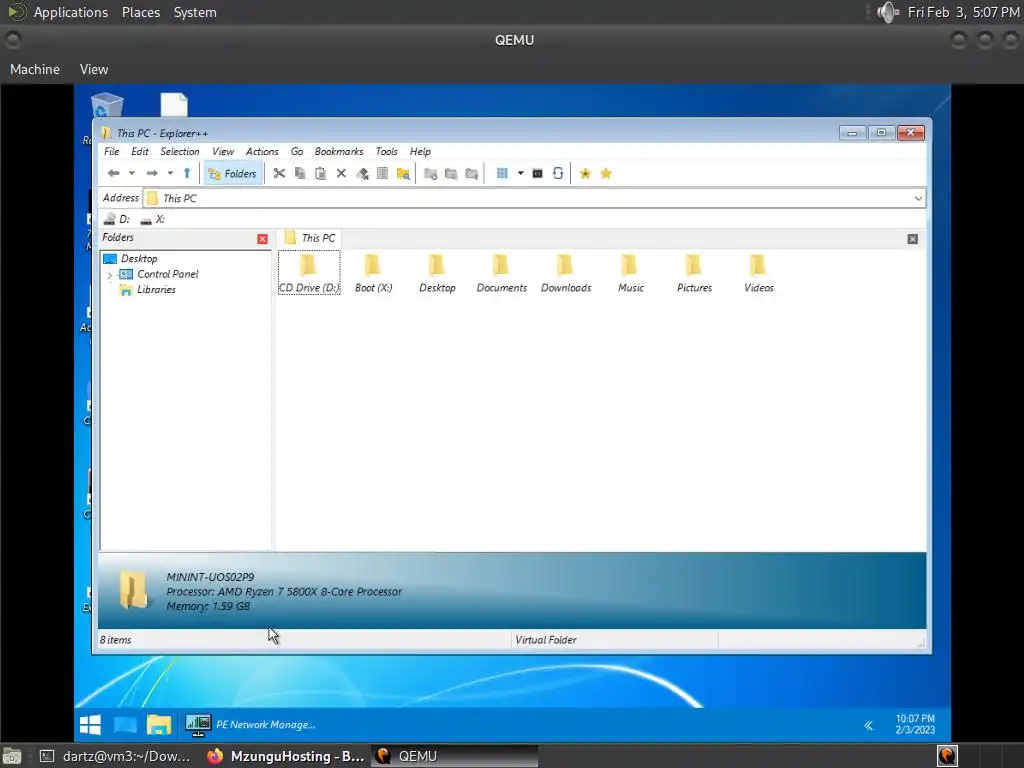The height and width of the screenshot is (768, 1024).
Task: Open the QEMU Machine menu
Action: 35,69
